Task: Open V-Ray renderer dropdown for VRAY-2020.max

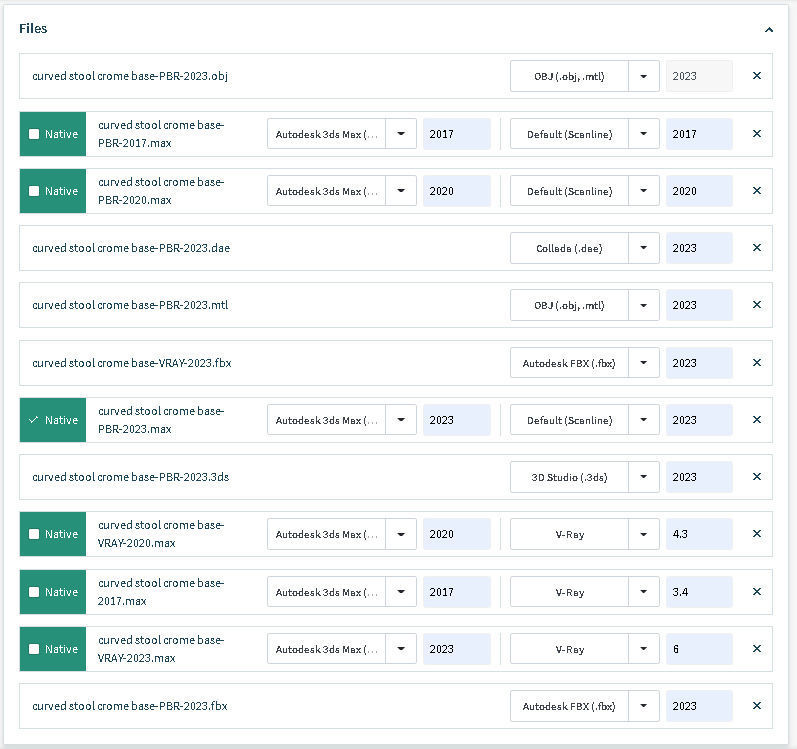Action: [x=644, y=534]
